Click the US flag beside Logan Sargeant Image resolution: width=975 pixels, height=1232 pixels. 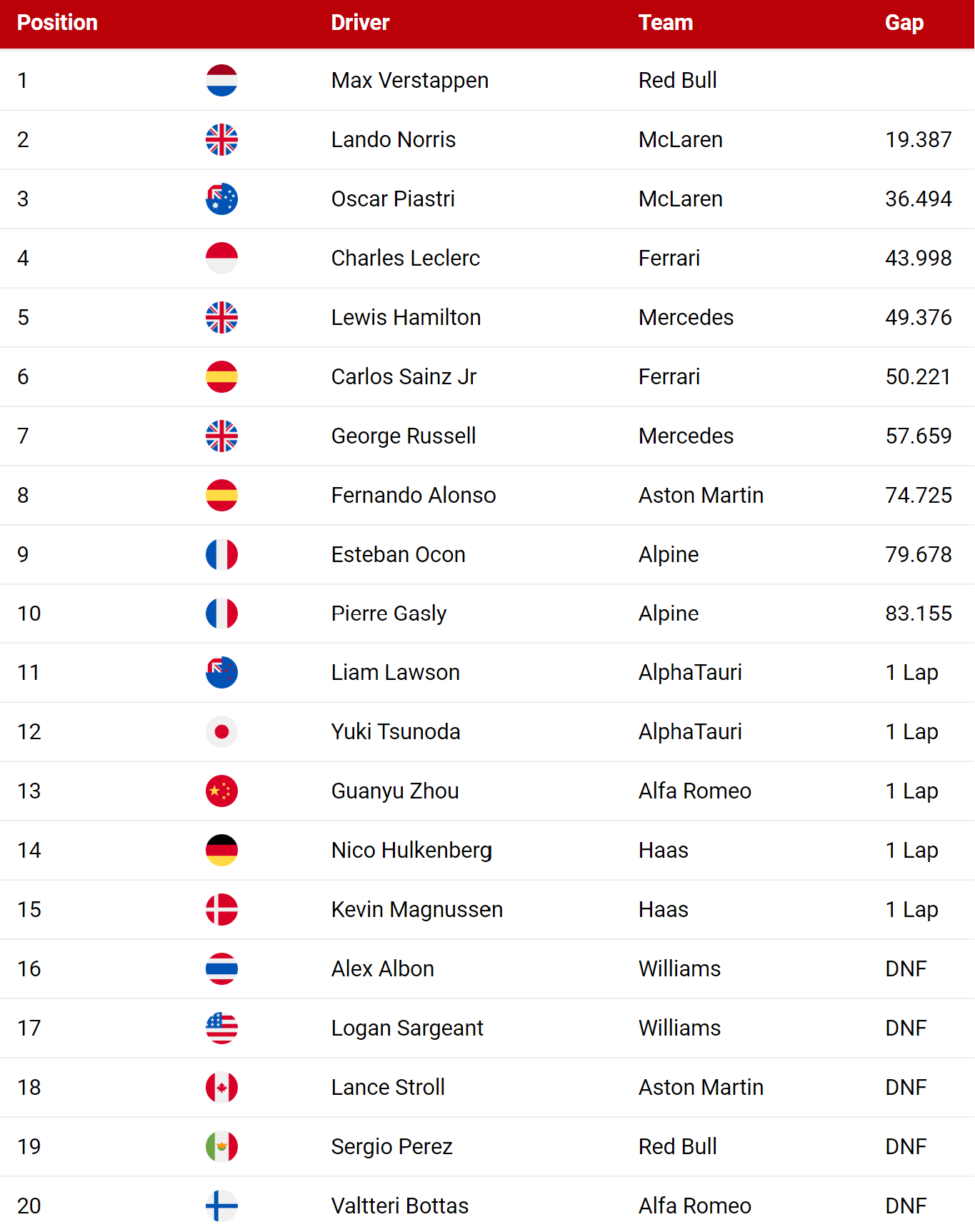pos(221,1028)
